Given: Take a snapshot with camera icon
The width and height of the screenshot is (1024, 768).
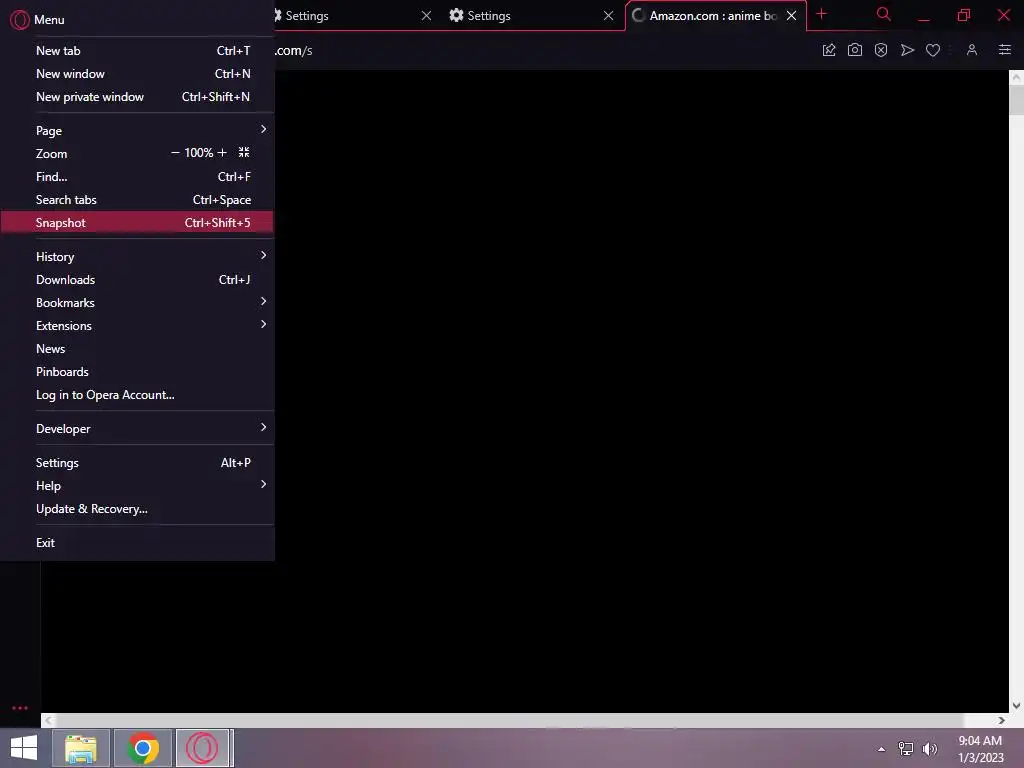Looking at the screenshot, I should [x=855, y=50].
